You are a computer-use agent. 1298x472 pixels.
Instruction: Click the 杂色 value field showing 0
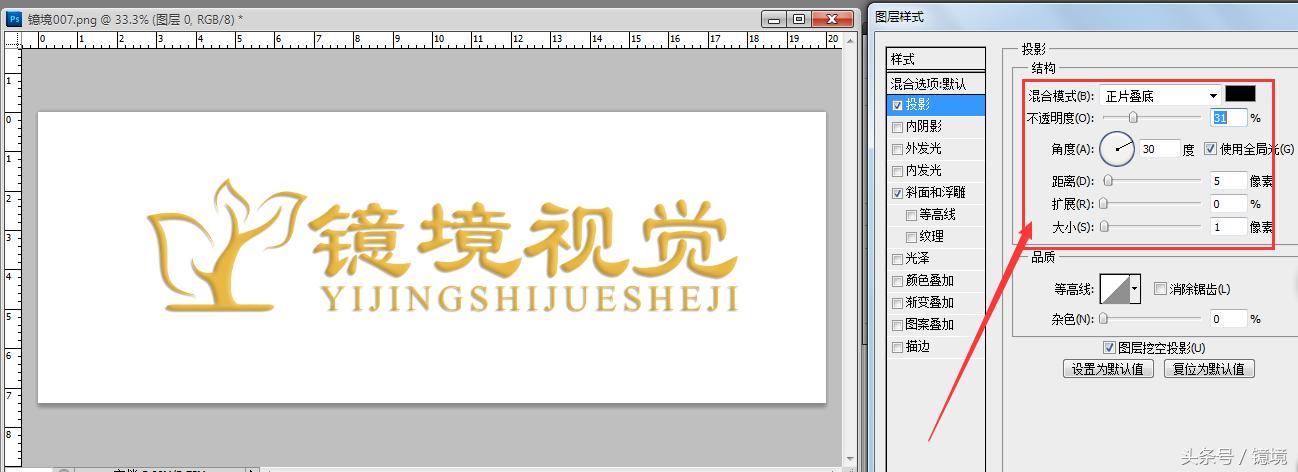coord(1228,319)
